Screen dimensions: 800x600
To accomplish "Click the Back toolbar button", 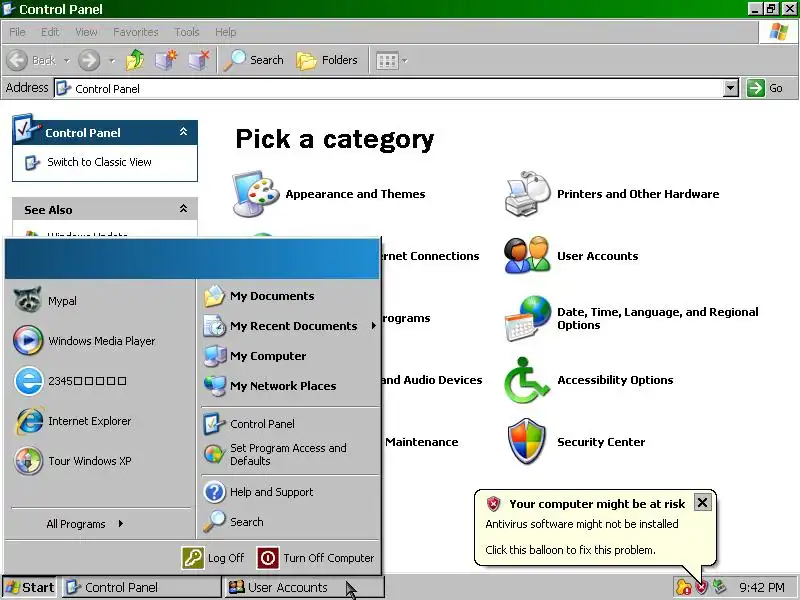I will click(32, 60).
